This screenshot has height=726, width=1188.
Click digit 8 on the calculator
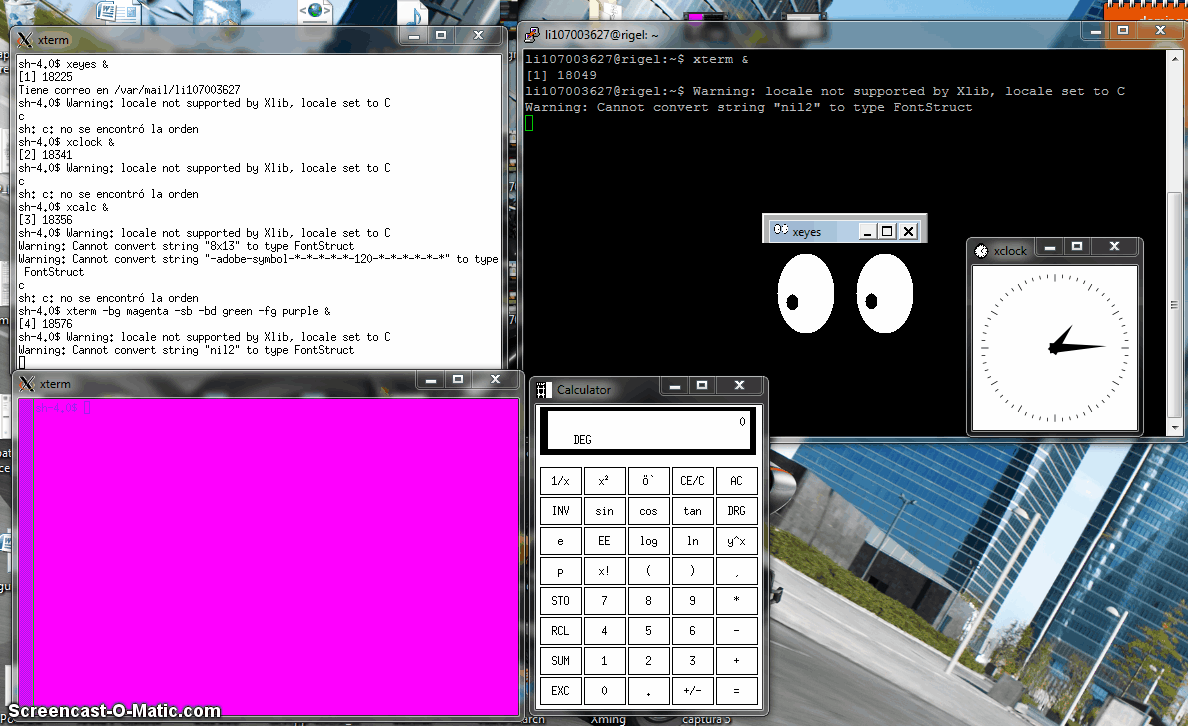click(648, 601)
